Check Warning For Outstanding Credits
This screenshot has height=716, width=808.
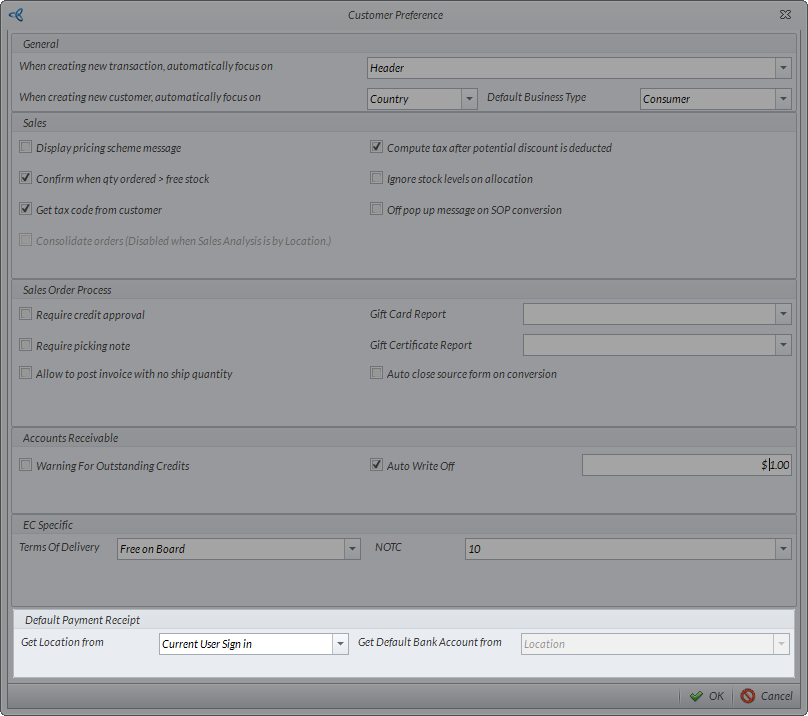coord(26,466)
